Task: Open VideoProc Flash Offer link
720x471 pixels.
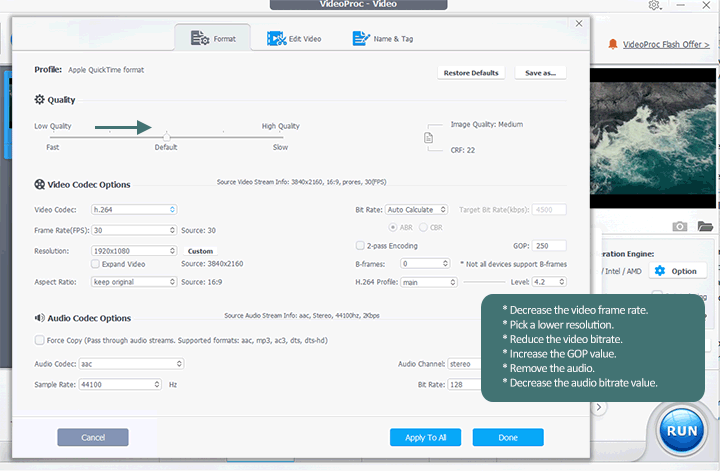Action: [x=666, y=45]
